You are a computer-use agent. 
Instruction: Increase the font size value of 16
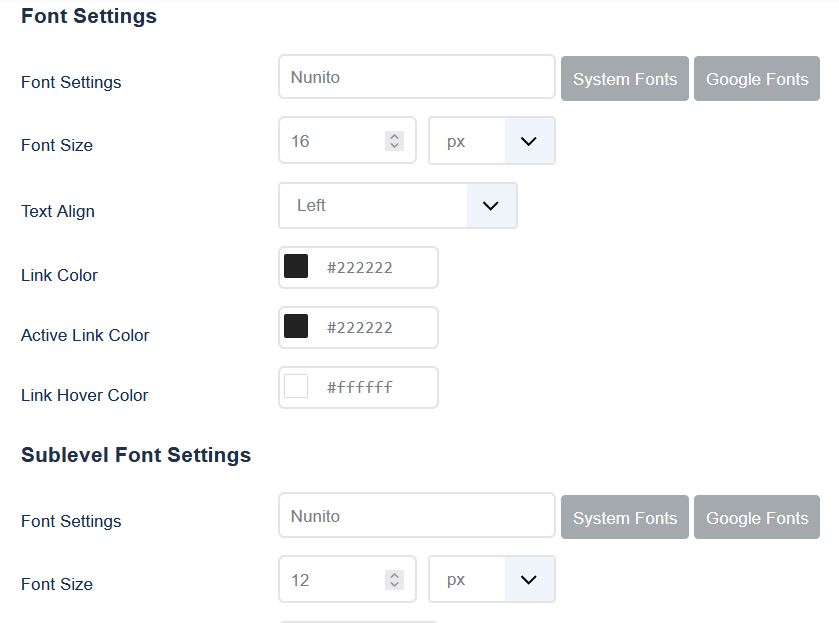click(394, 136)
